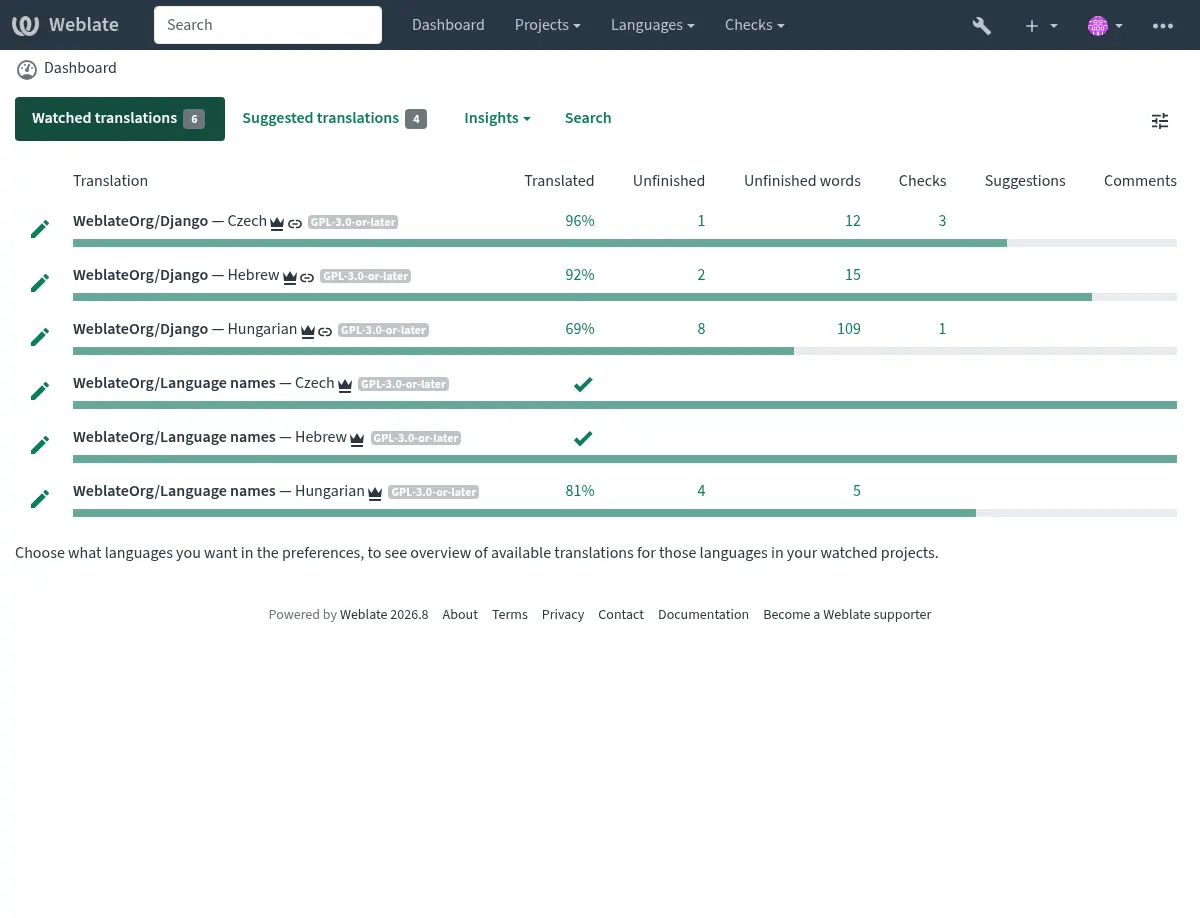Switch to Suggested translations tab
This screenshot has width=1200, height=918.
[334, 119]
